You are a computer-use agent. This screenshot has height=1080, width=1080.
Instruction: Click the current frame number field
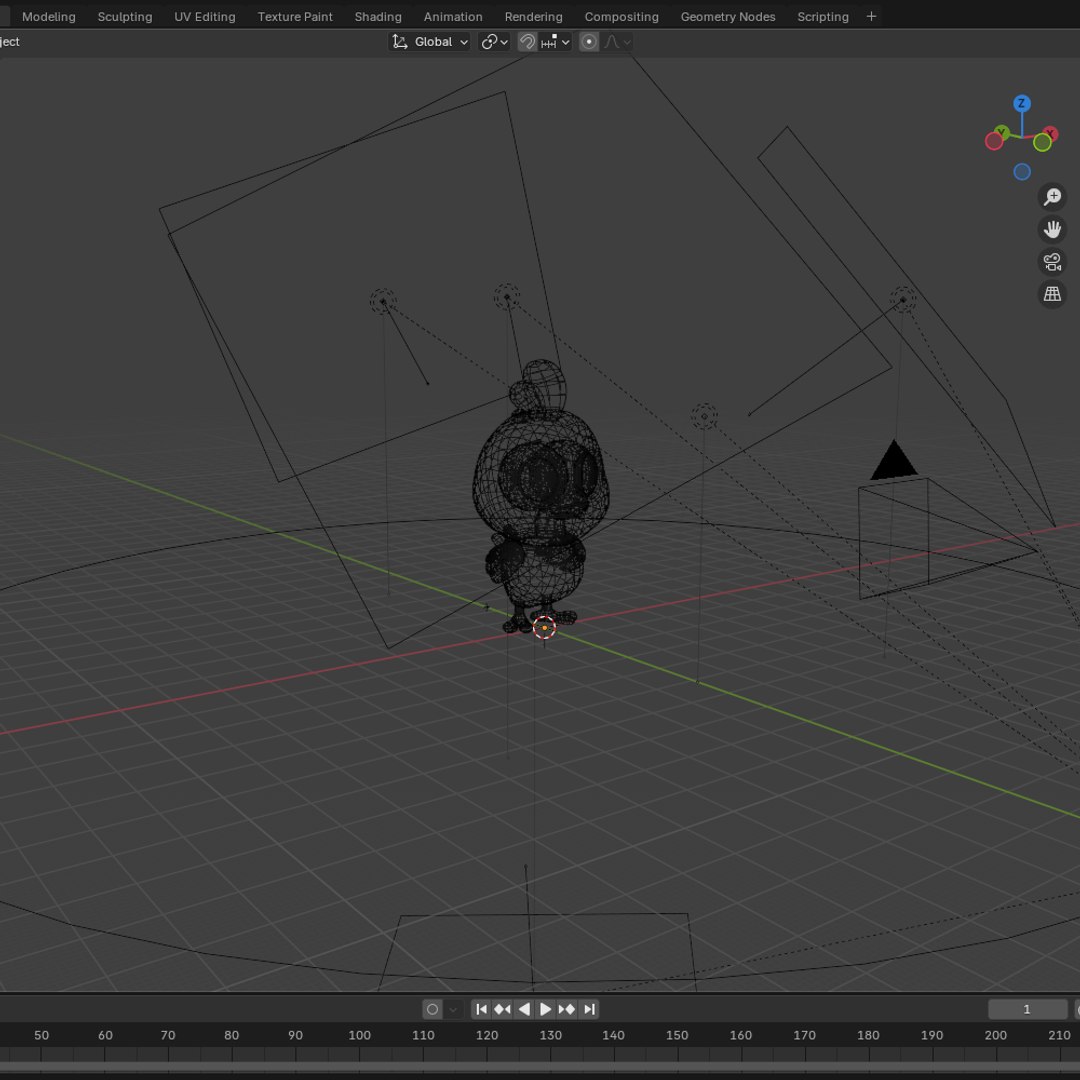[1027, 1009]
